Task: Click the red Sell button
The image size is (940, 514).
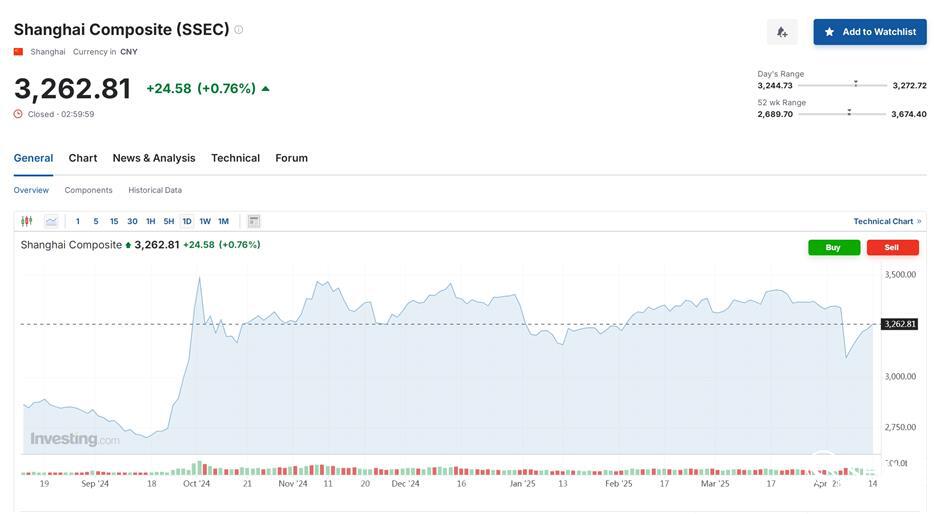Action: point(892,247)
